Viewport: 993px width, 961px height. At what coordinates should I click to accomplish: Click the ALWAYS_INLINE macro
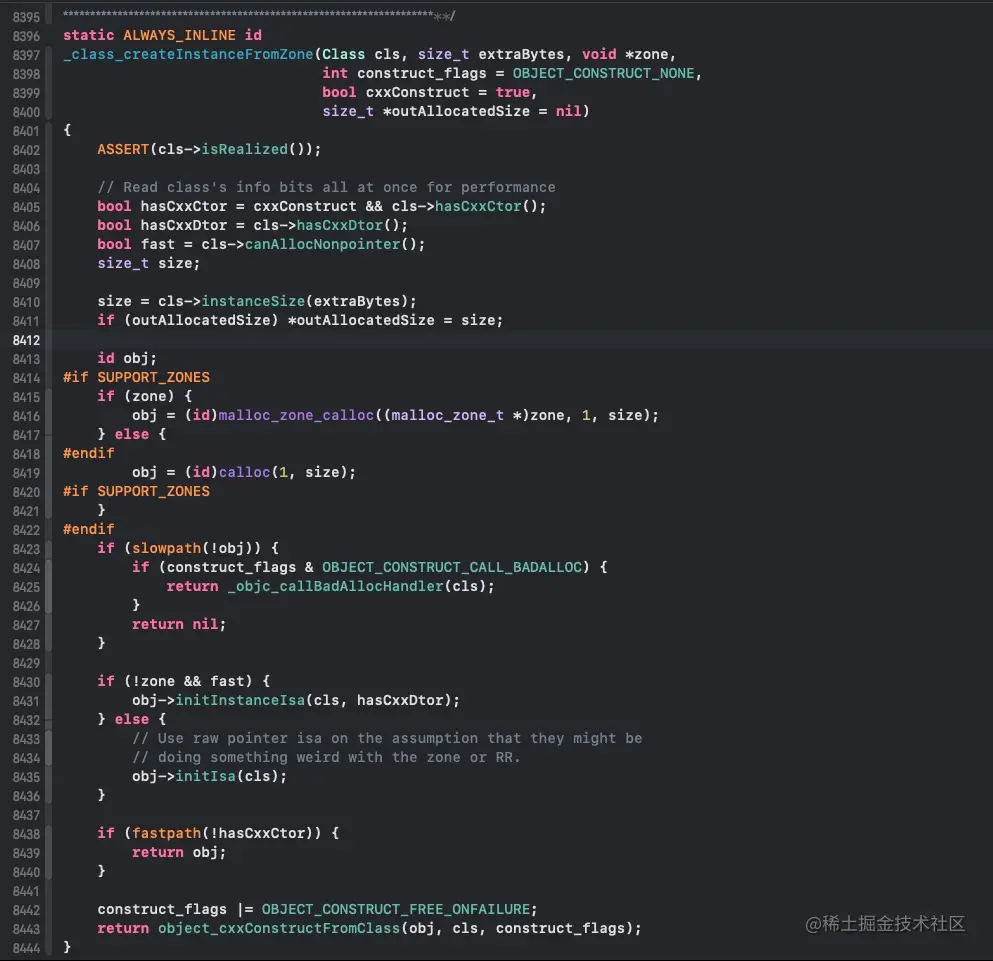pos(179,35)
